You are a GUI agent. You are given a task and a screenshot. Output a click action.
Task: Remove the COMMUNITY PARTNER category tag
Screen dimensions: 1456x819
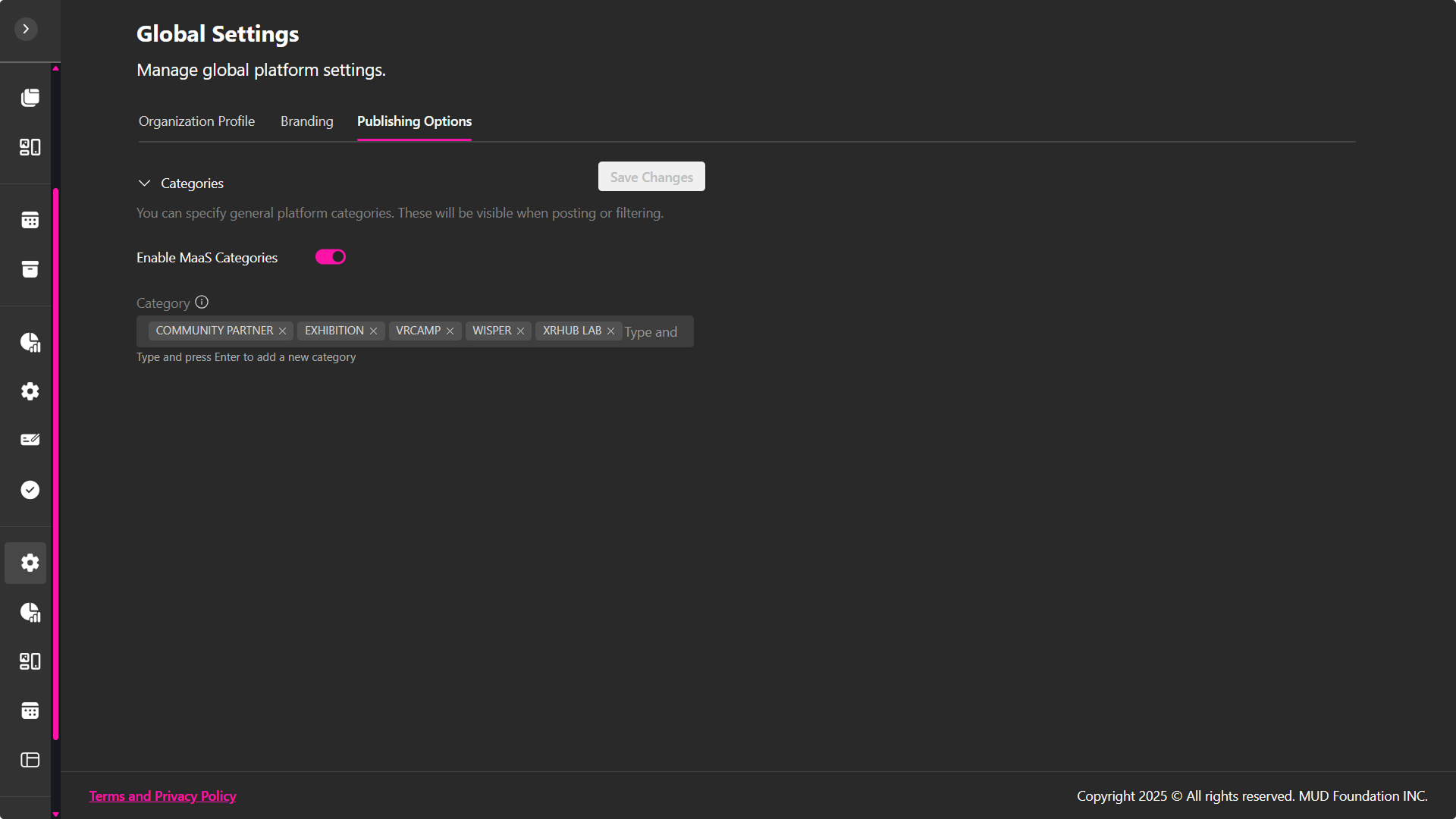point(283,331)
